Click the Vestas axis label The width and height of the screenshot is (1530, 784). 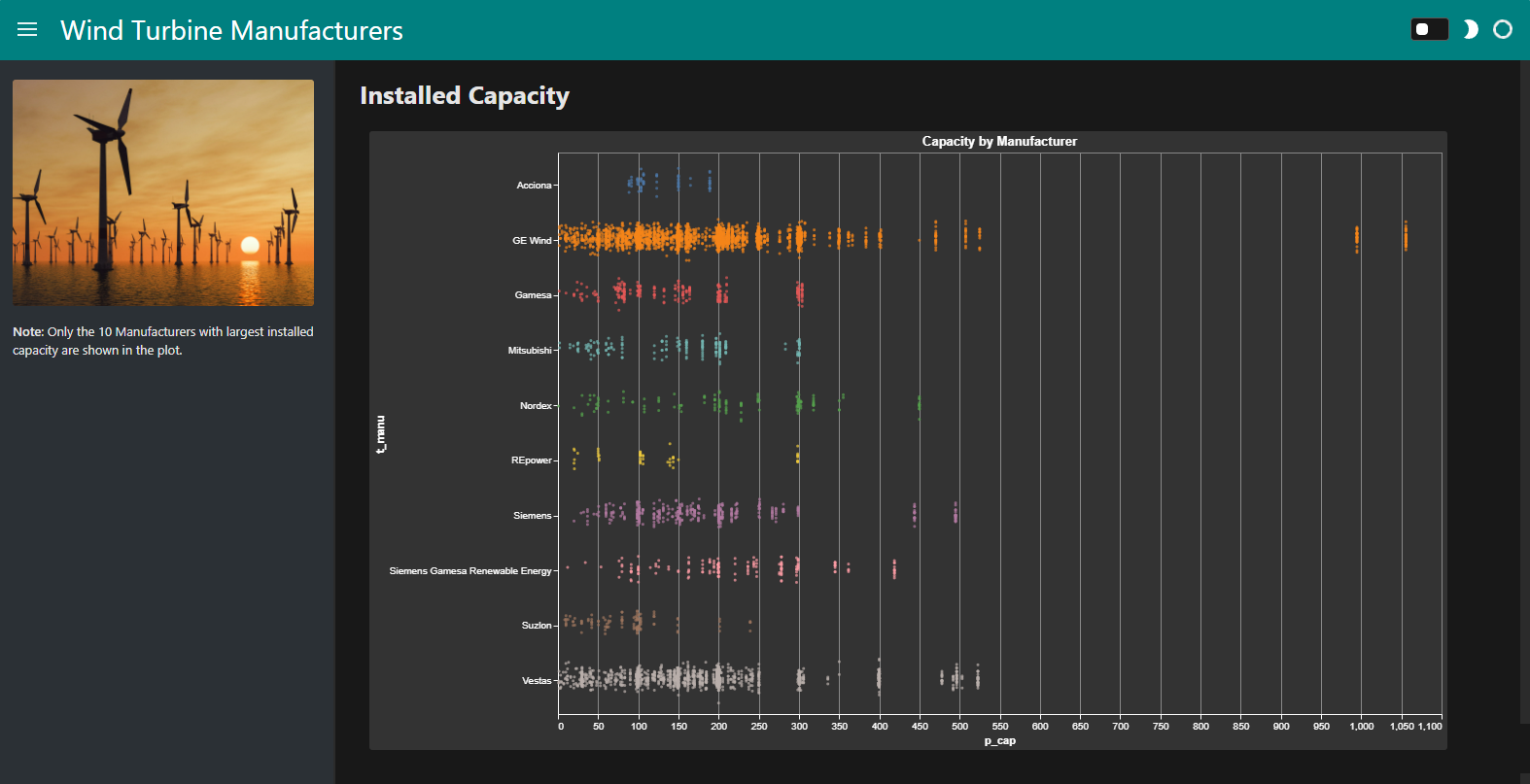pyautogui.click(x=537, y=680)
